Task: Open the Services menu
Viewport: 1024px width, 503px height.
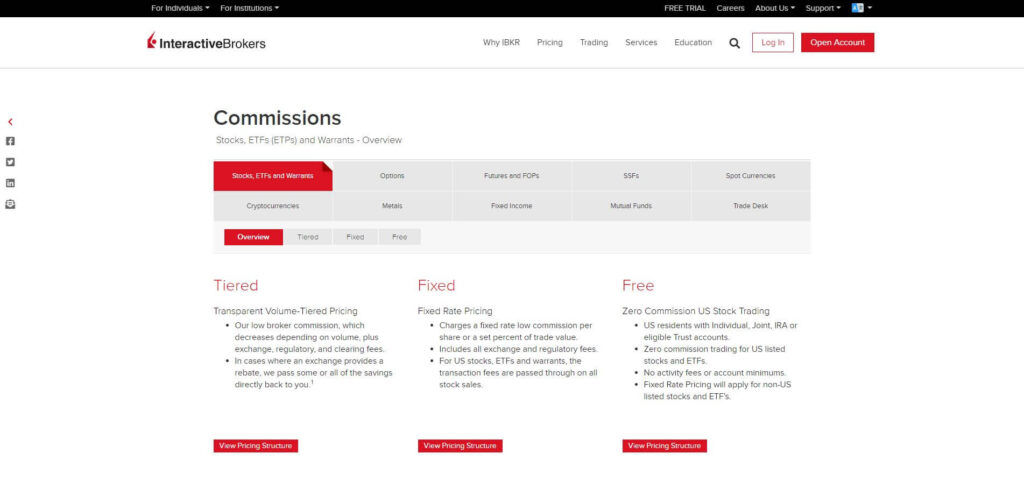Action: pos(641,42)
